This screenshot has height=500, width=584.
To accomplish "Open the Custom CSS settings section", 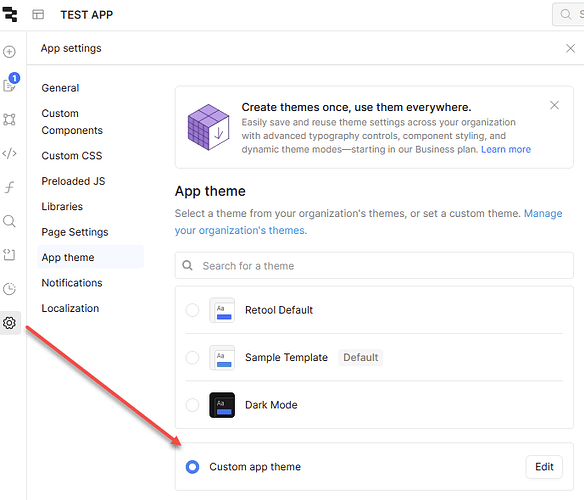I will (72, 156).
